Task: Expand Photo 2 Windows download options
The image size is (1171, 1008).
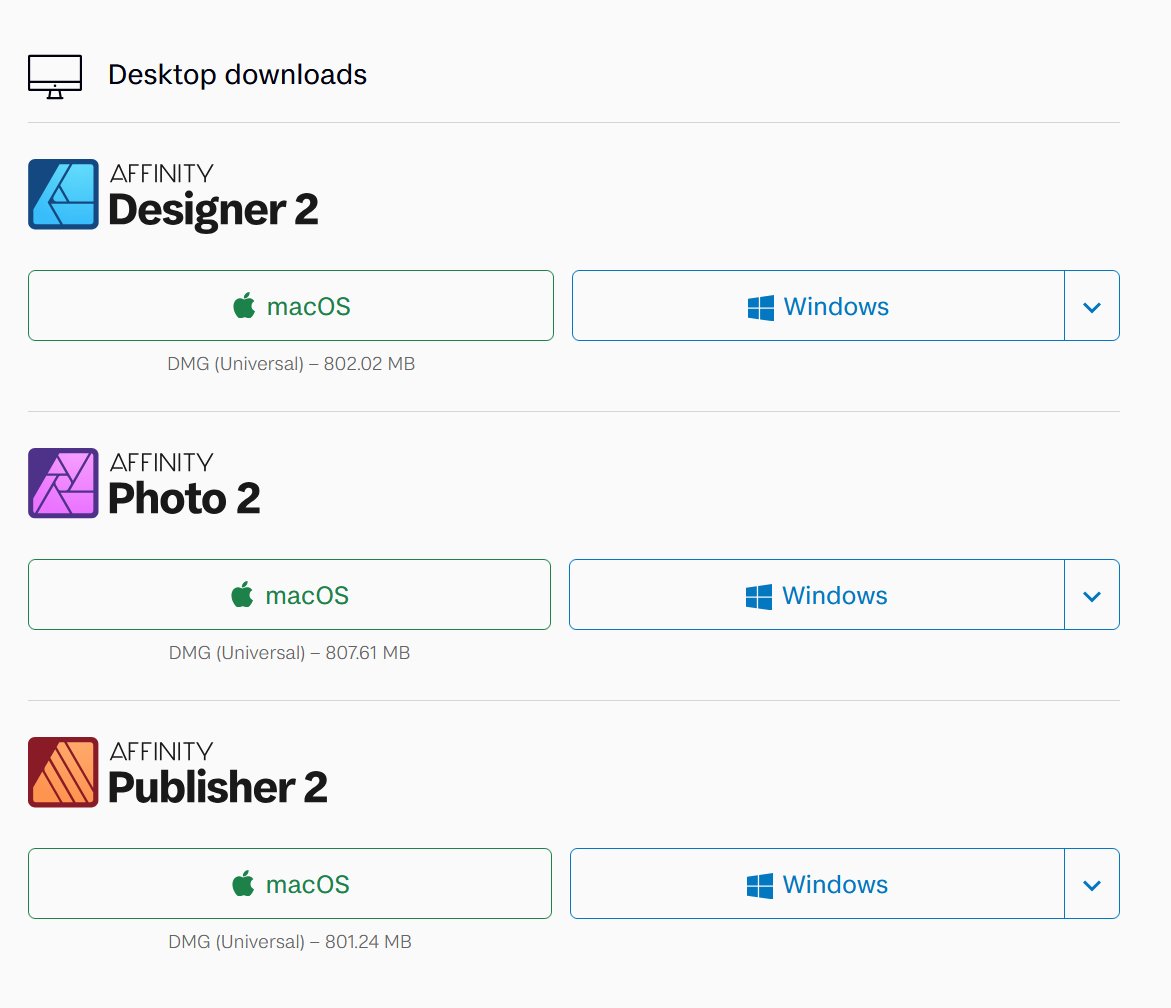Action: pyautogui.click(x=1092, y=594)
